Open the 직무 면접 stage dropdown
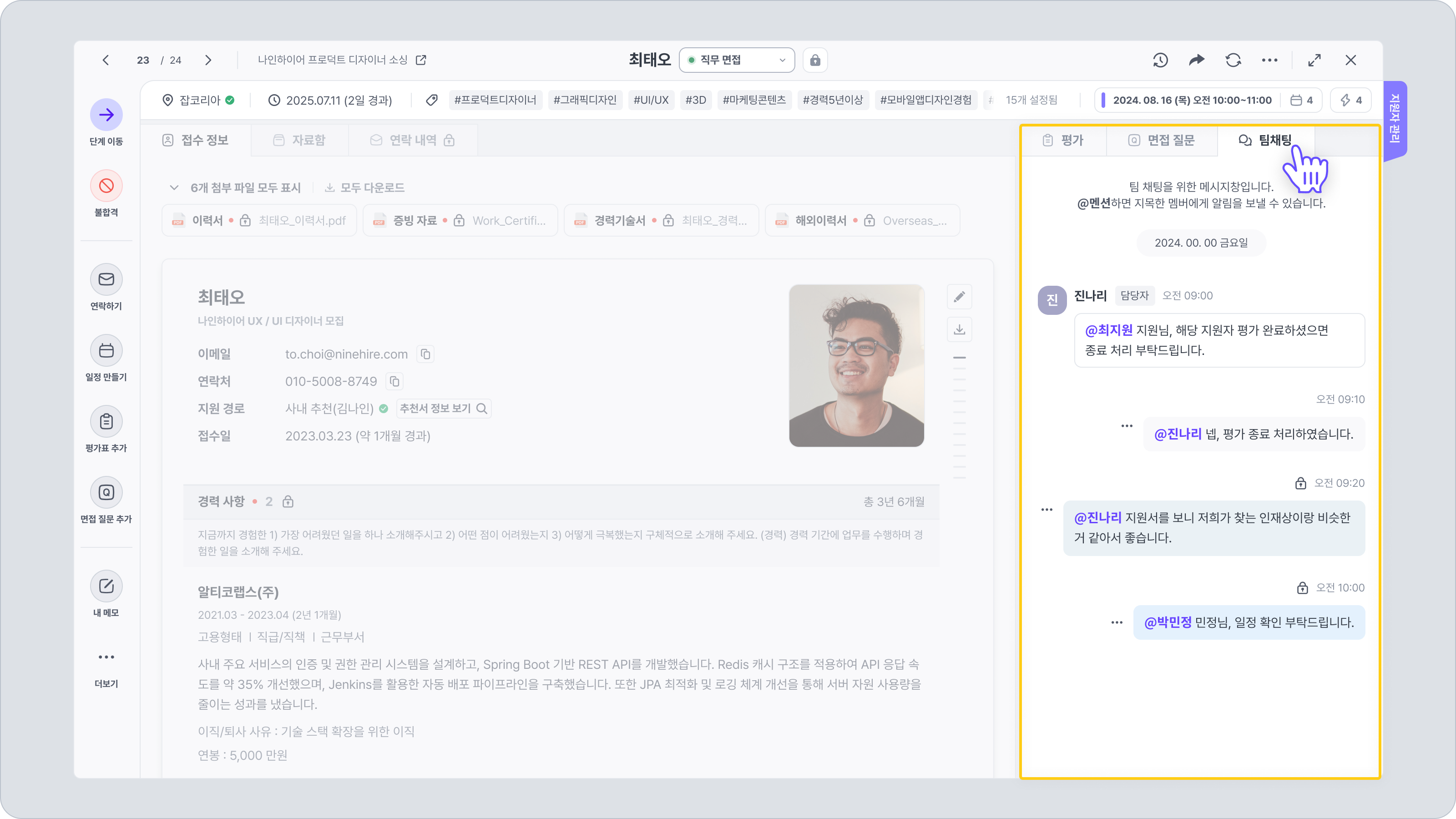 click(x=737, y=60)
